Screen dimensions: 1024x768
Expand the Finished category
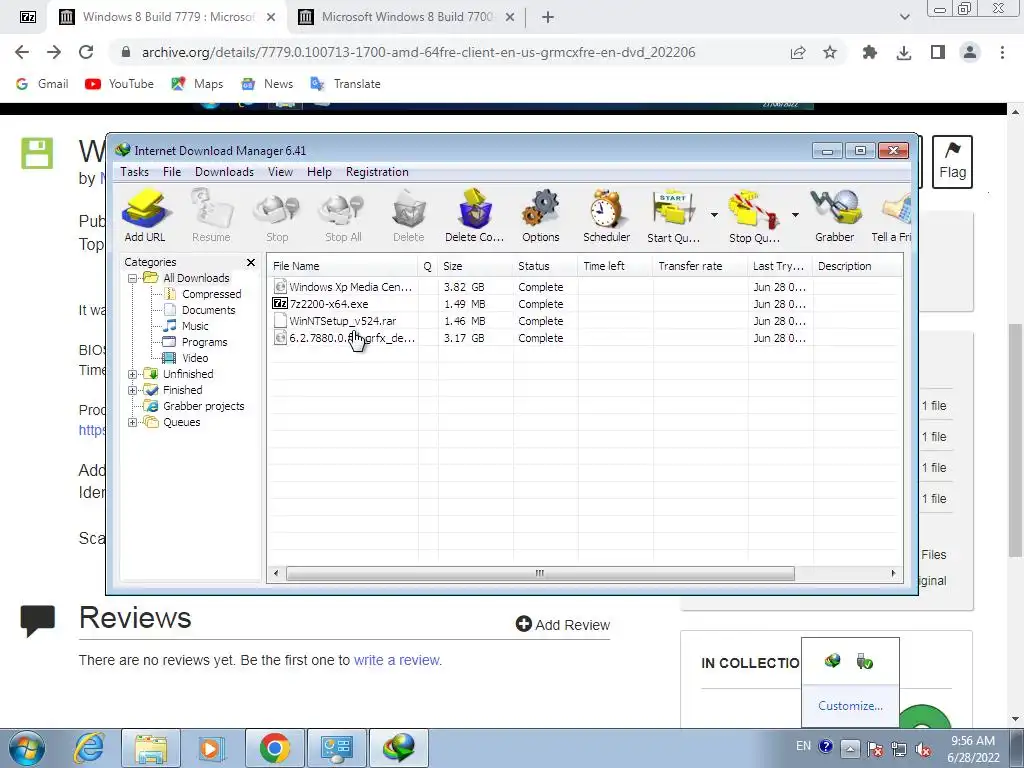tap(133, 391)
